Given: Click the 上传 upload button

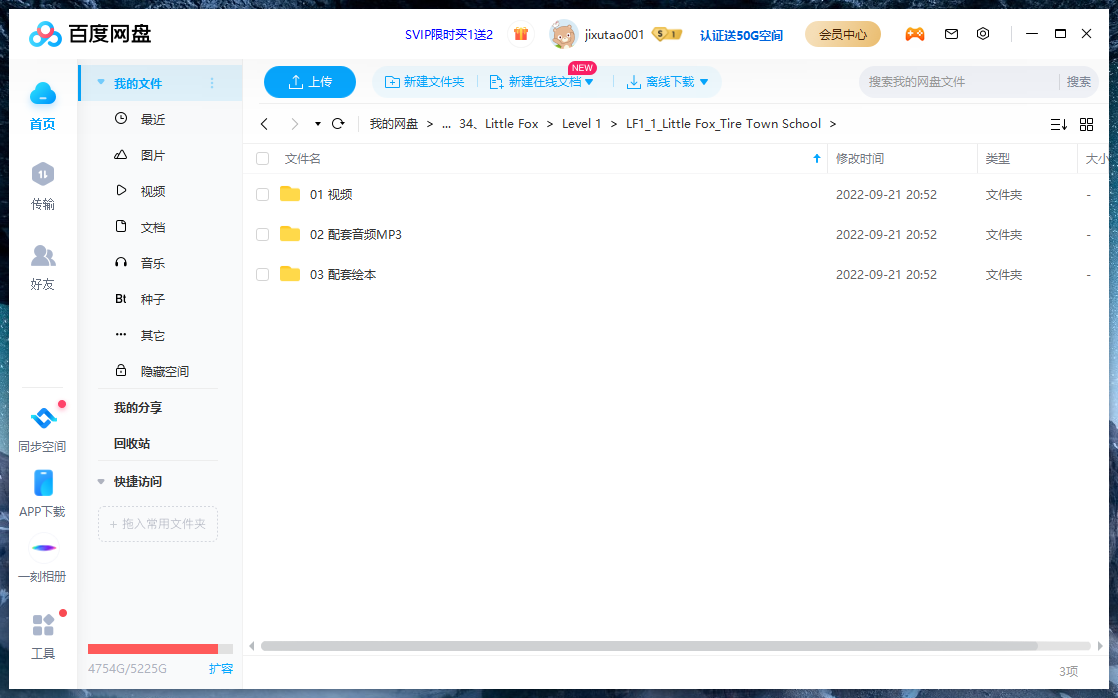Looking at the screenshot, I should click(310, 82).
